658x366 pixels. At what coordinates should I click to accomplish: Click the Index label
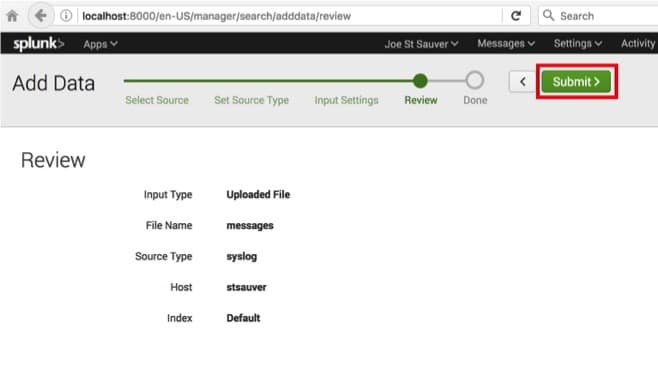click(x=179, y=318)
